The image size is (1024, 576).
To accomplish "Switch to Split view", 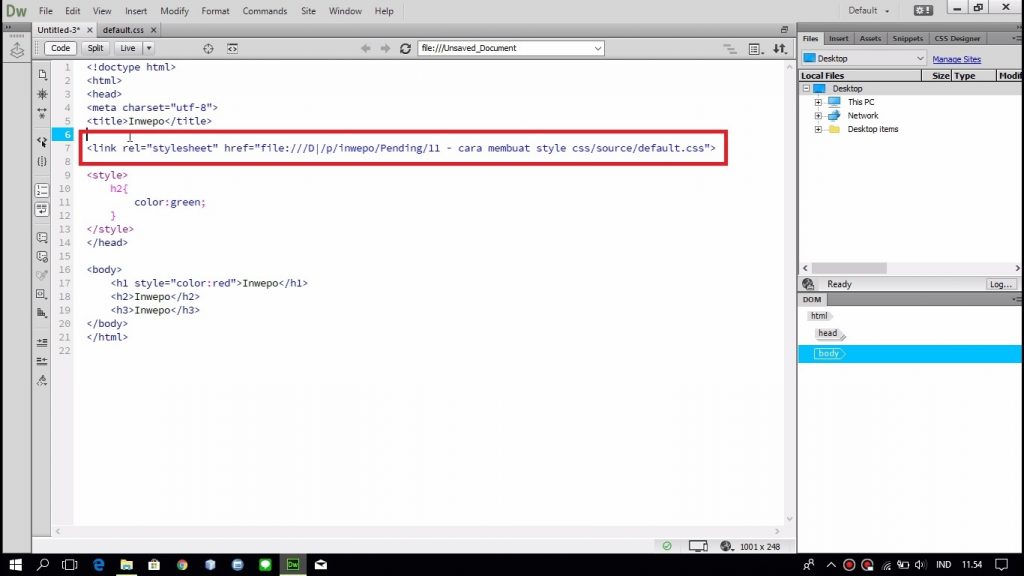I will 95,48.
